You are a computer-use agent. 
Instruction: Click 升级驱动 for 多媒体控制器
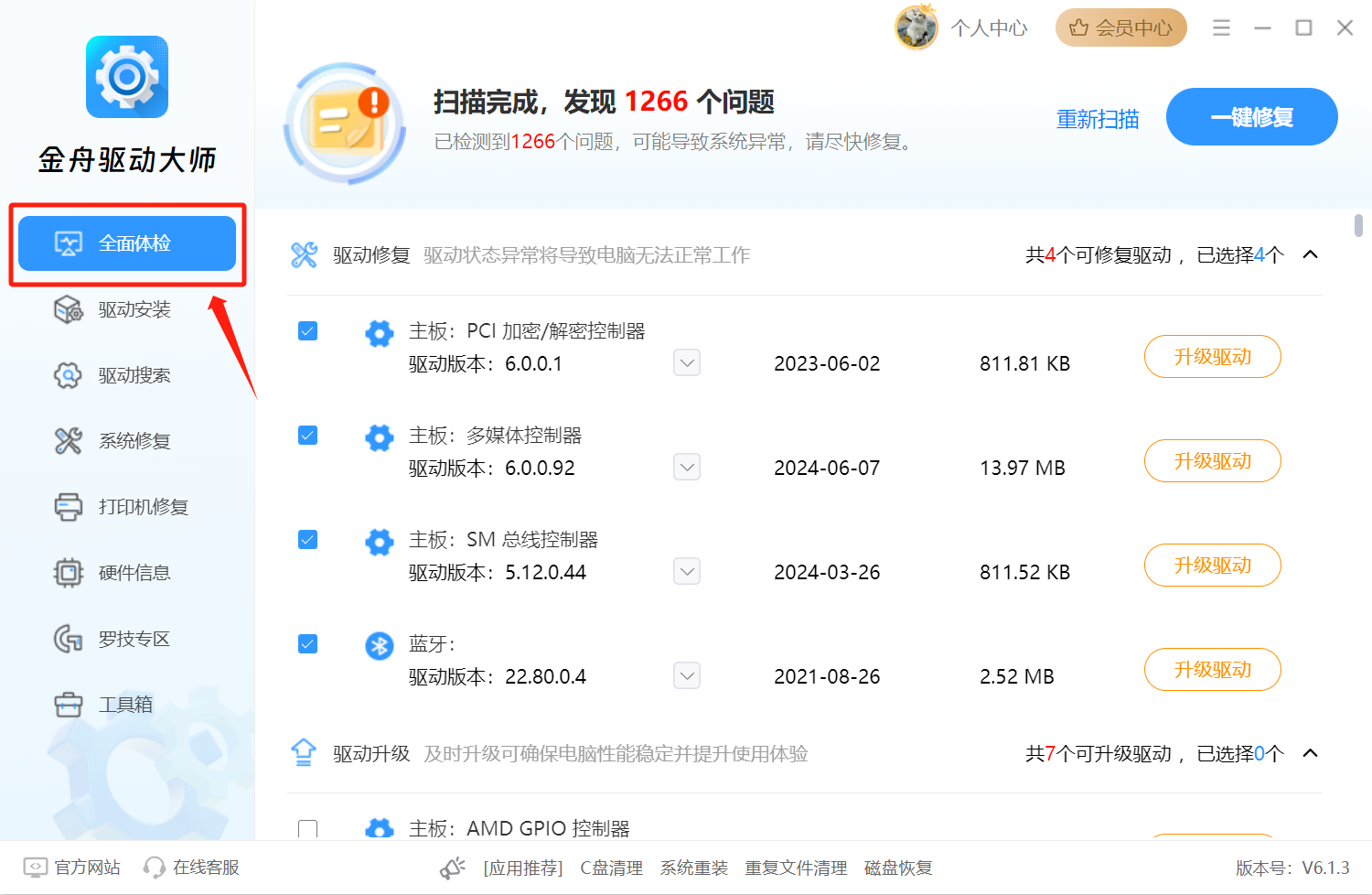pyautogui.click(x=1213, y=461)
